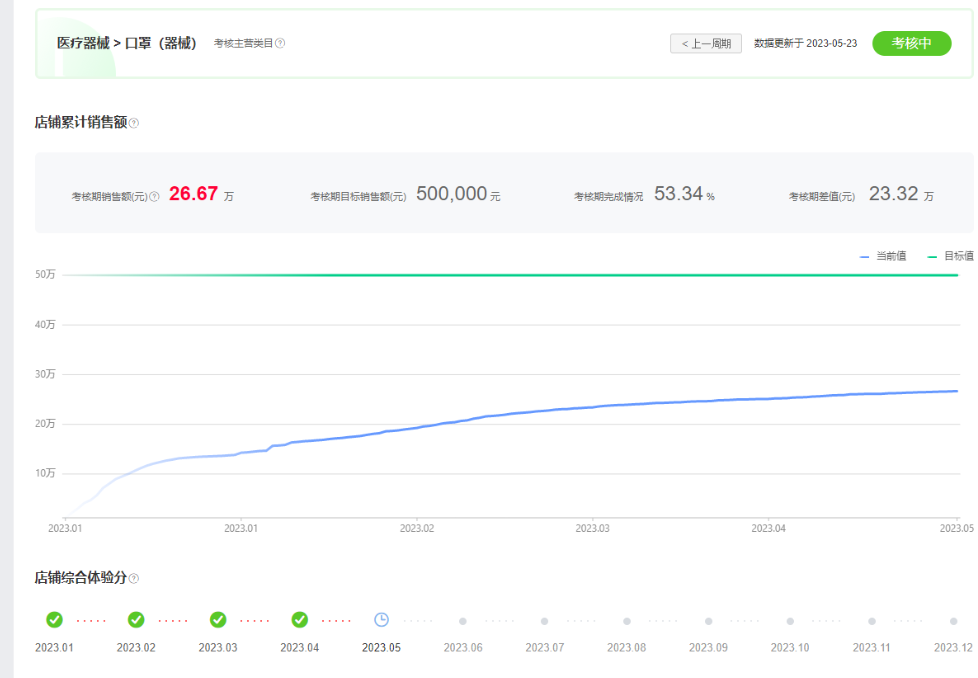
Task: Click the gray dot above 2023.06
Action: [x=463, y=621]
